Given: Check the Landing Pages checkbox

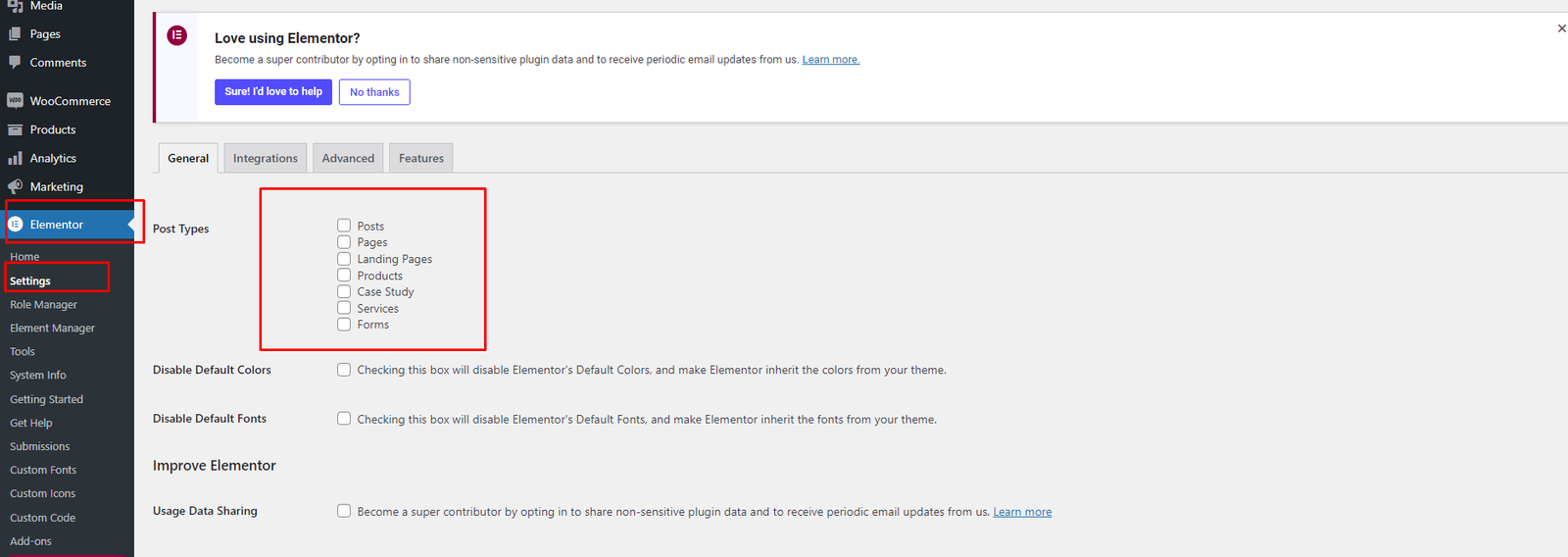Looking at the screenshot, I should click(x=344, y=259).
